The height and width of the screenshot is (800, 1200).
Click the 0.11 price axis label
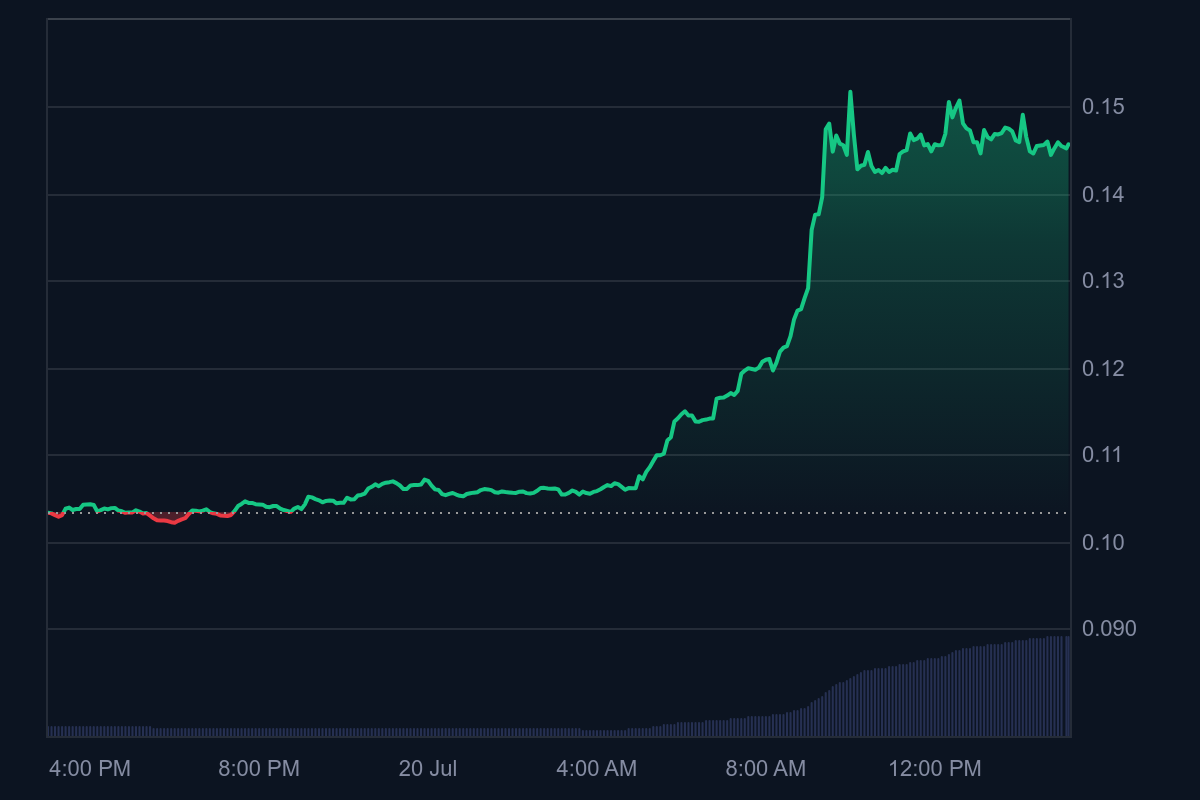click(x=1103, y=455)
